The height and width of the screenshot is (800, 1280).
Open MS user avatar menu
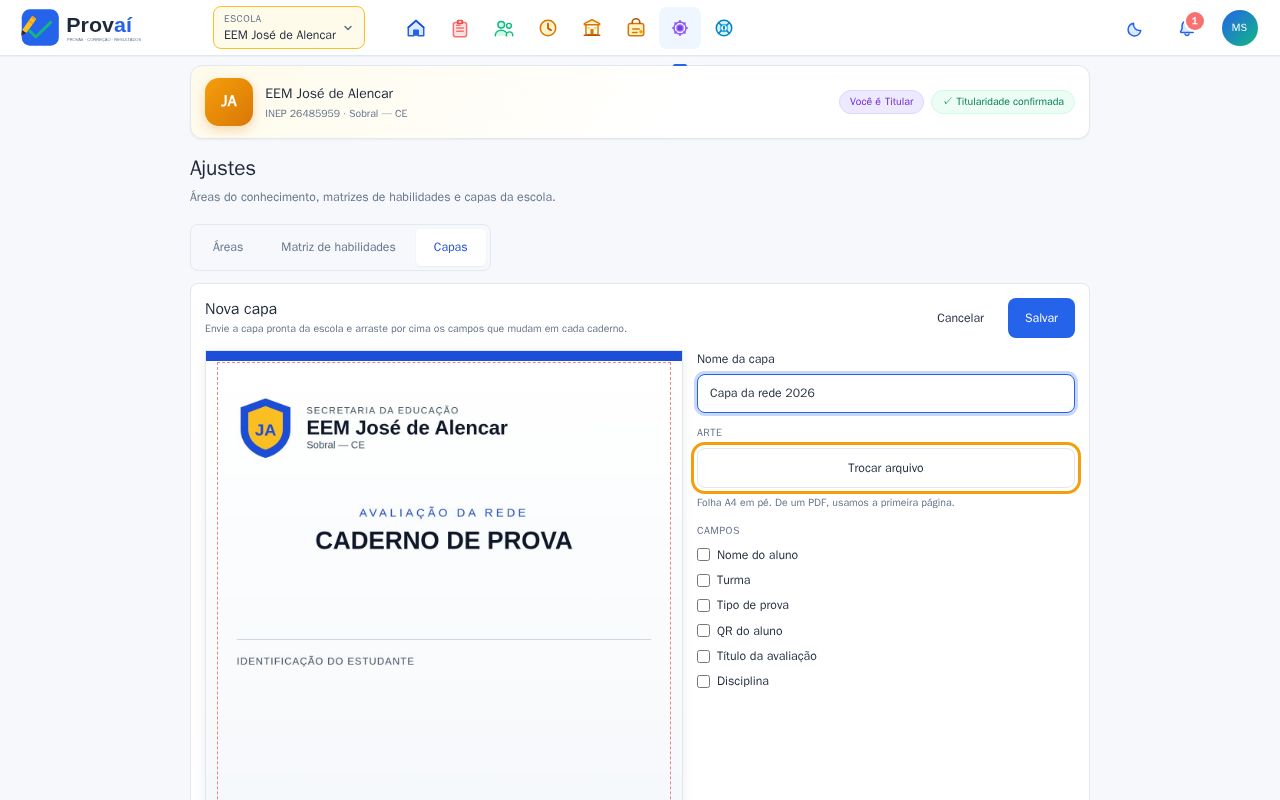click(1240, 28)
